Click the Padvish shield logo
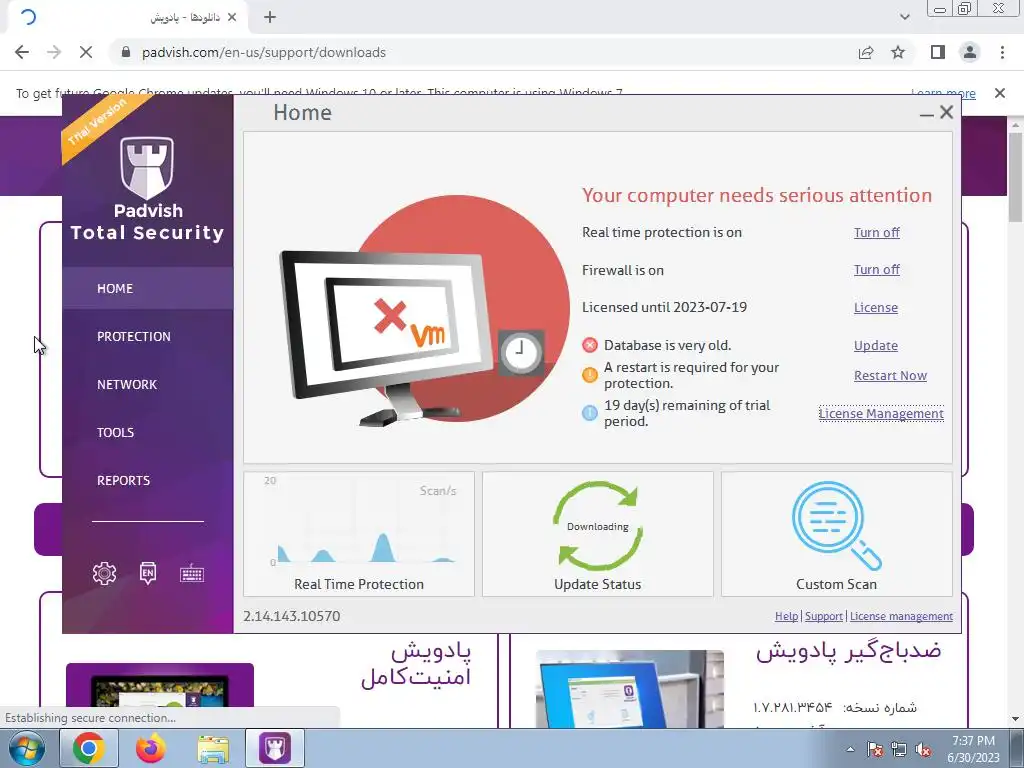Viewport: 1024px width, 768px height. tap(147, 168)
